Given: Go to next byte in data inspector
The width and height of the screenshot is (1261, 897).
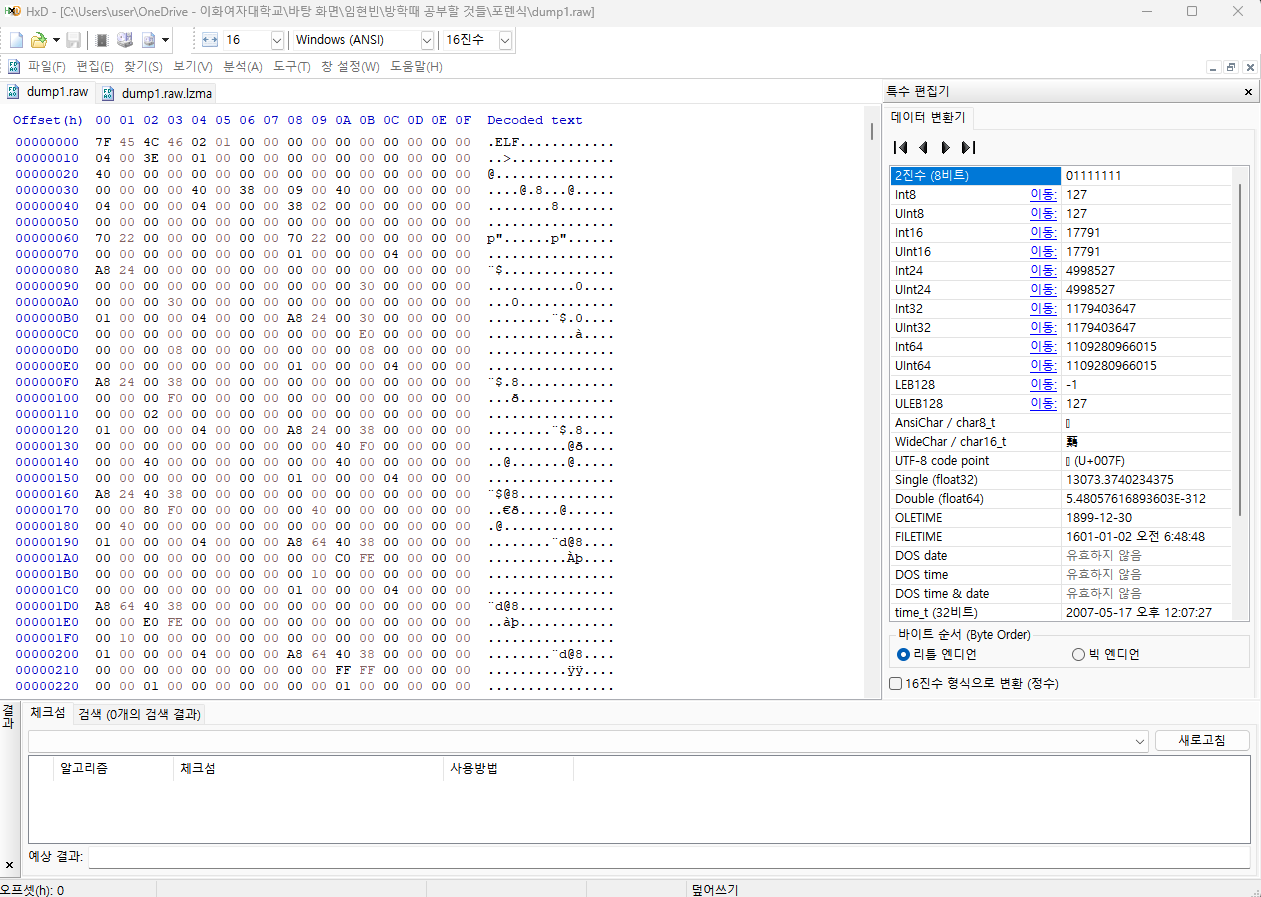Looking at the screenshot, I should point(945,147).
